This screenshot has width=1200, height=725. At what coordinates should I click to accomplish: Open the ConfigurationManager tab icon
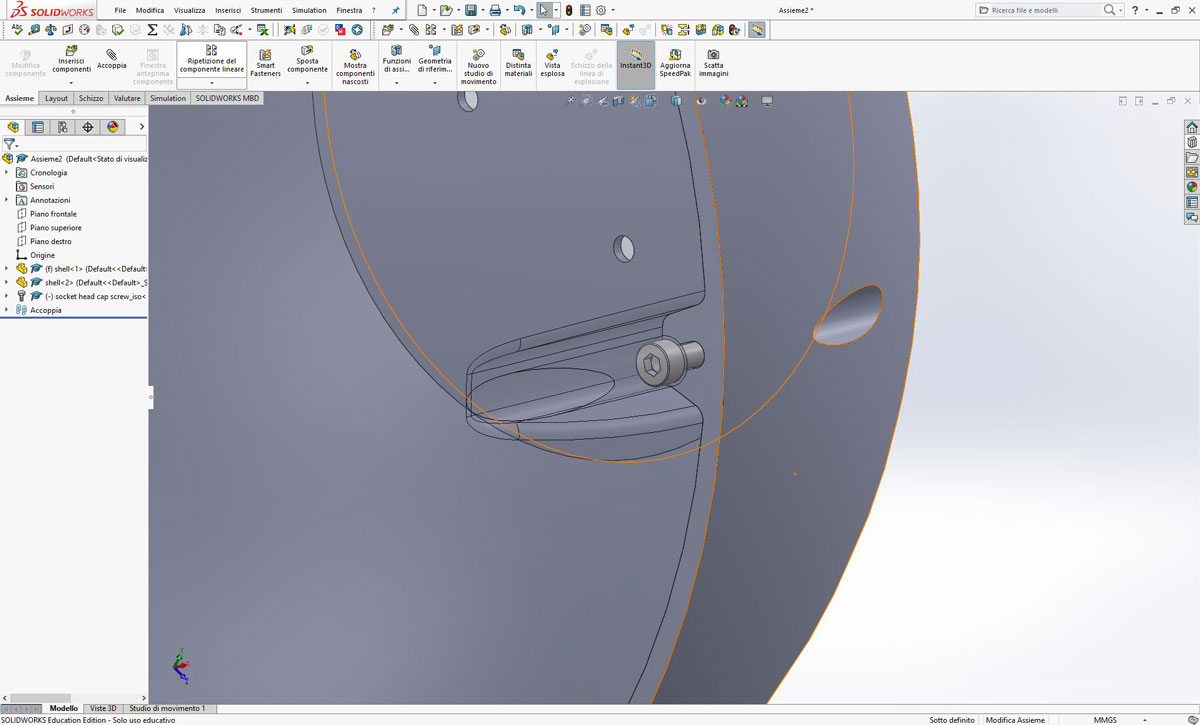click(63, 127)
